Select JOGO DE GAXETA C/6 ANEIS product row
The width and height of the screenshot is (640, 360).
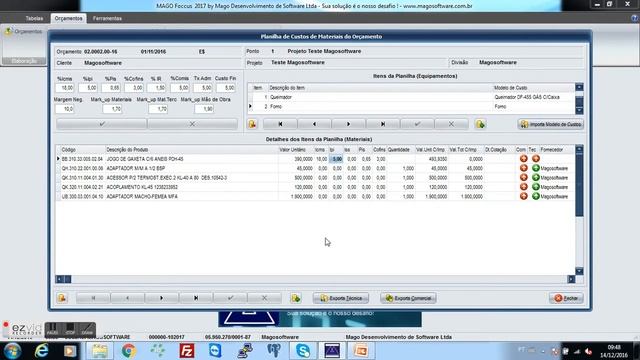click(315, 159)
